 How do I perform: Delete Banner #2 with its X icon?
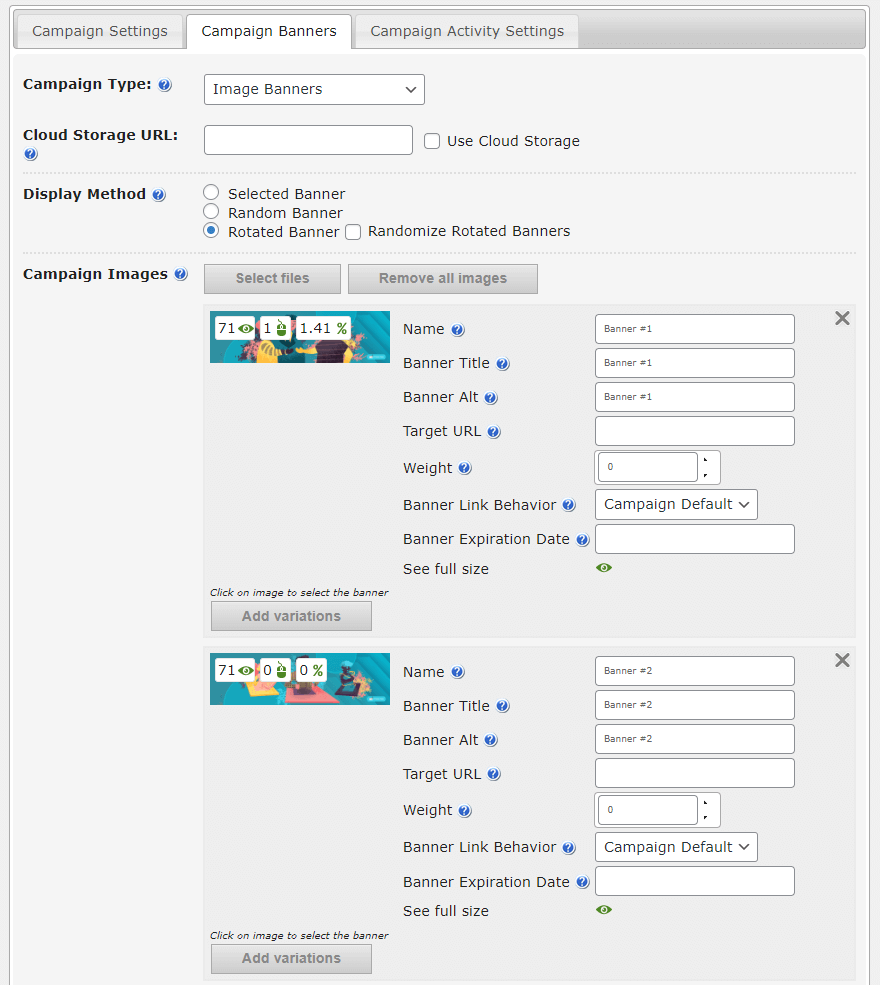842,660
